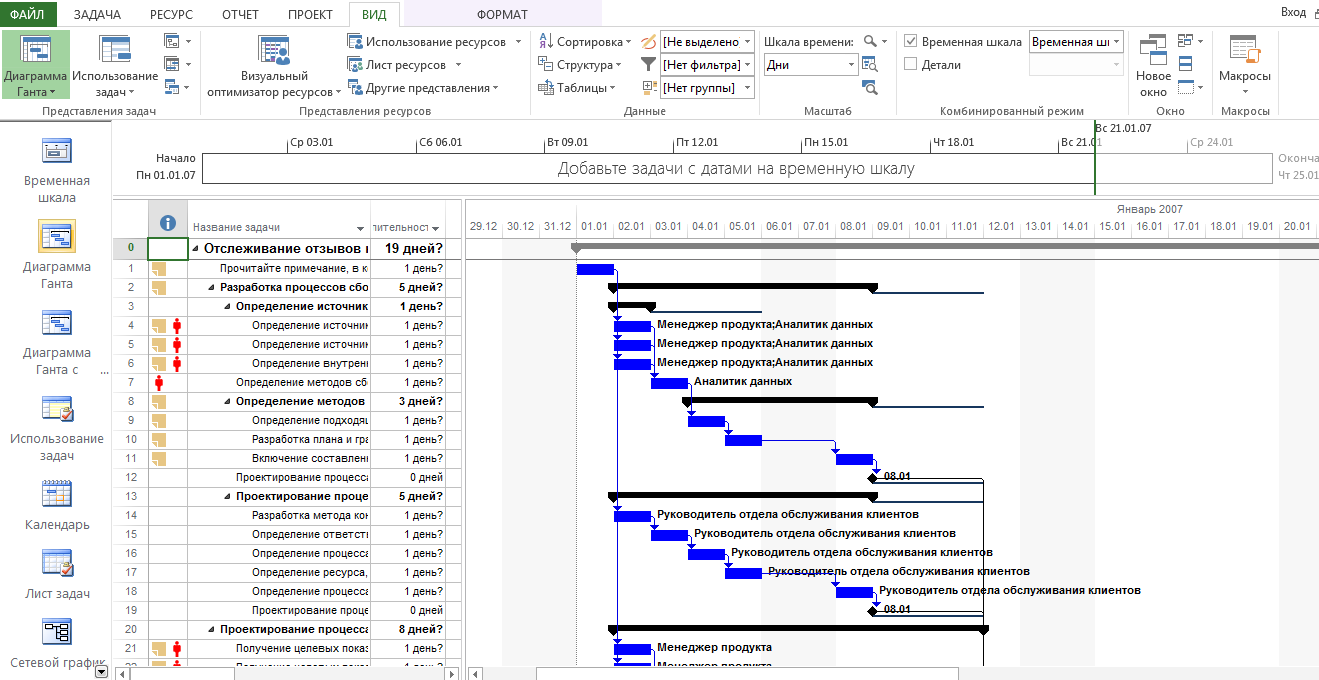Click the timeline placeholder Добавьте задачи с датами

click(736, 169)
